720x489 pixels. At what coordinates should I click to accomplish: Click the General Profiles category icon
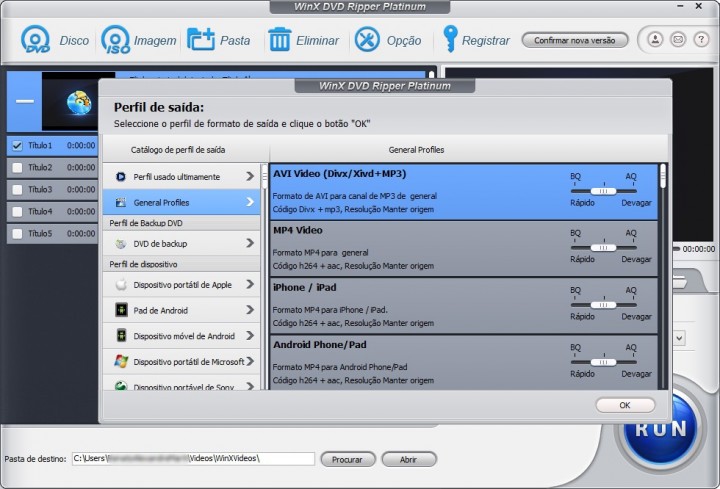pyautogui.click(x=121, y=202)
